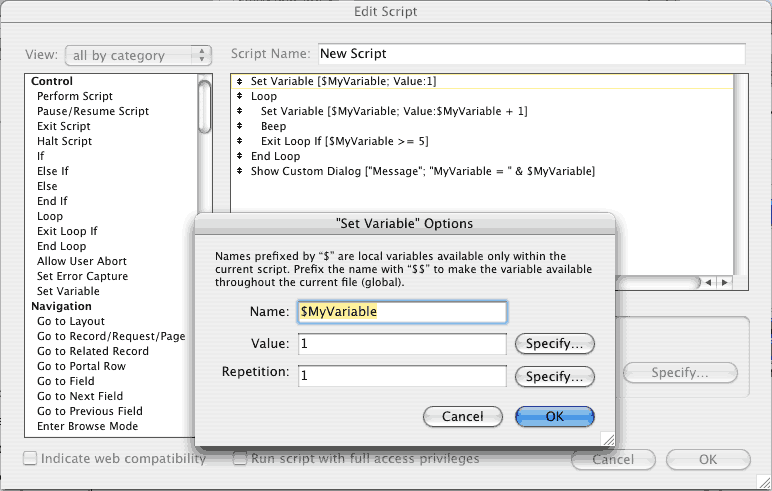Click reorder handle beside Loop step
This screenshot has width=772, height=491.
[239, 96]
